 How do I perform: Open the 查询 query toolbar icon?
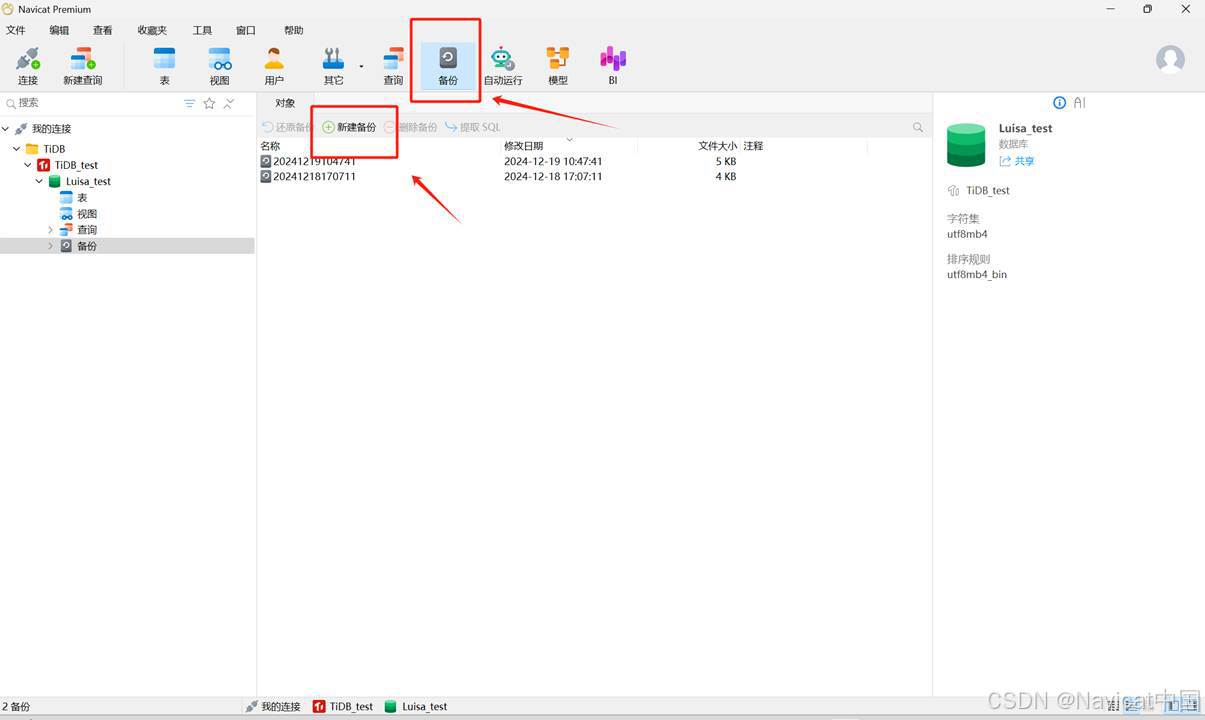pos(393,66)
